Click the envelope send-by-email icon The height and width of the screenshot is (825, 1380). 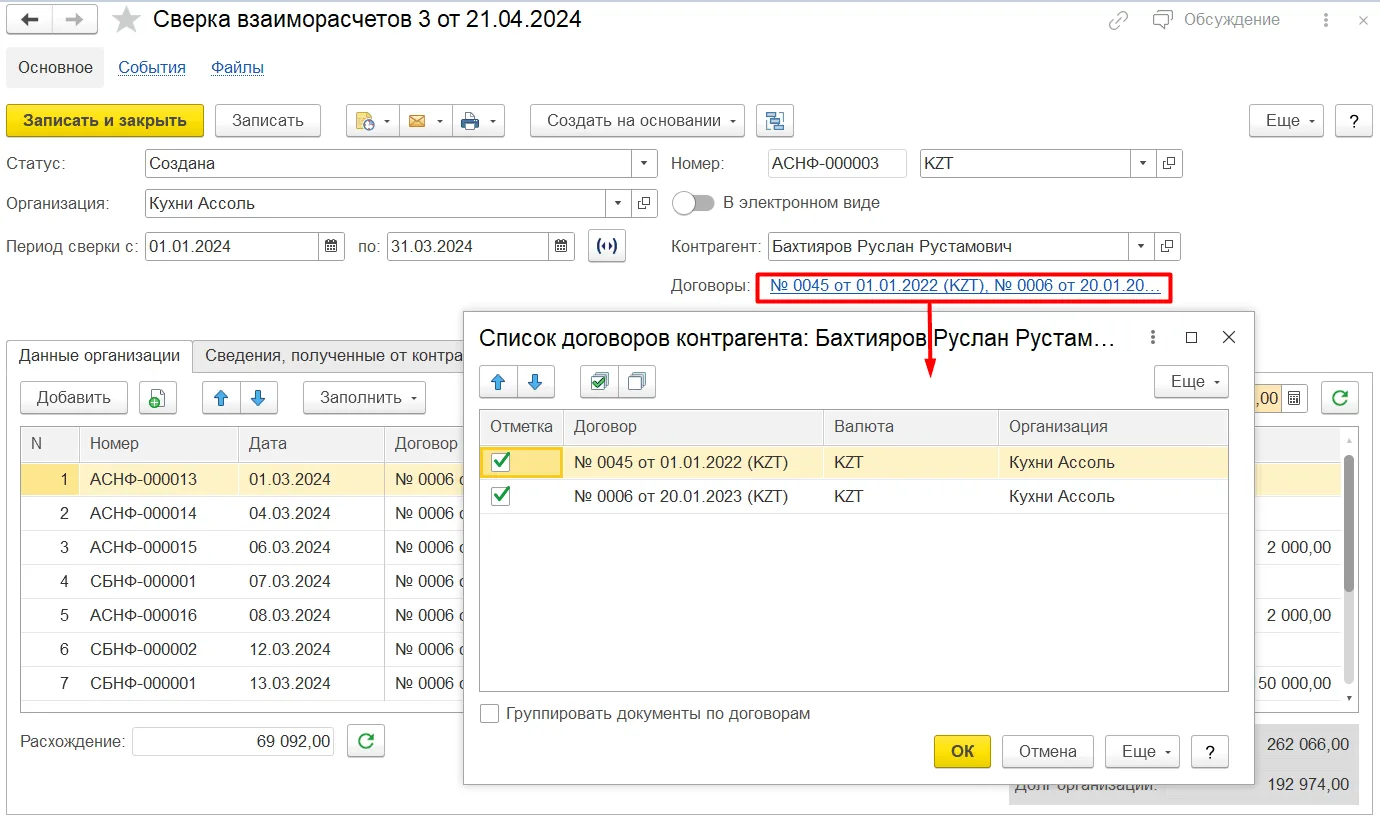425,121
